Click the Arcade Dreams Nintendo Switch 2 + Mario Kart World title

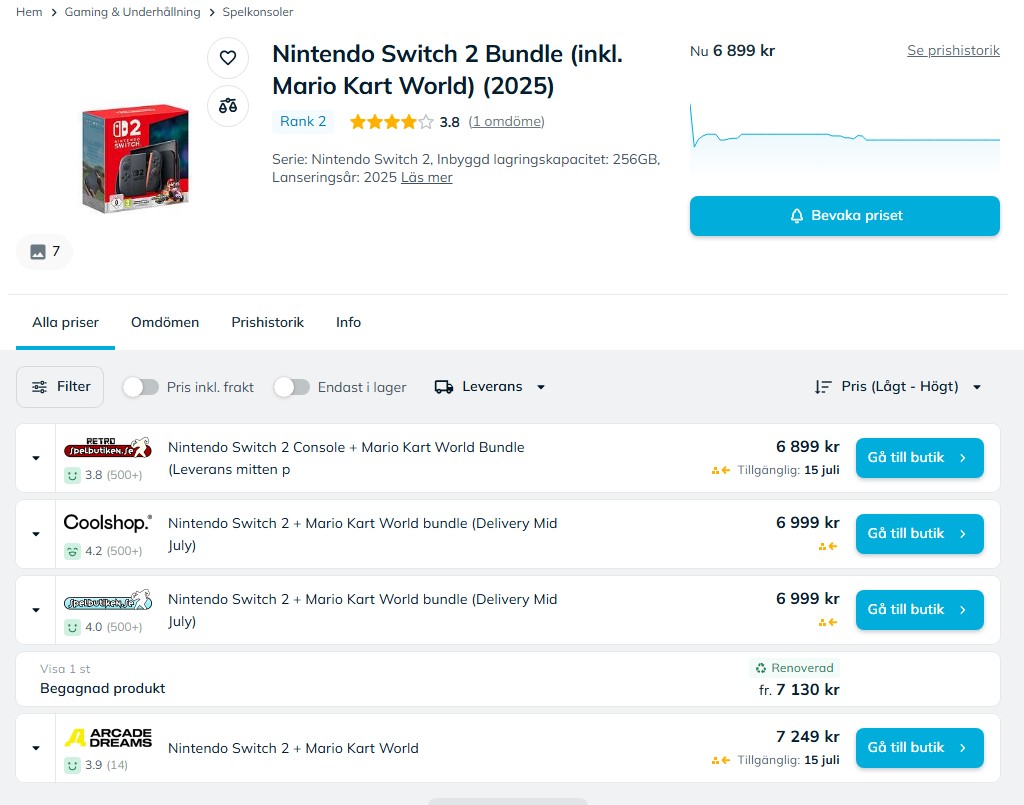293,748
